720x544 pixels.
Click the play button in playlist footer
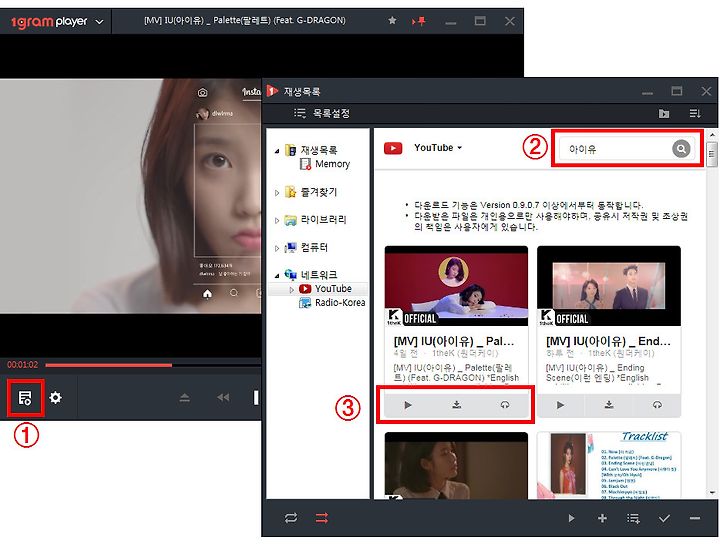click(x=571, y=518)
